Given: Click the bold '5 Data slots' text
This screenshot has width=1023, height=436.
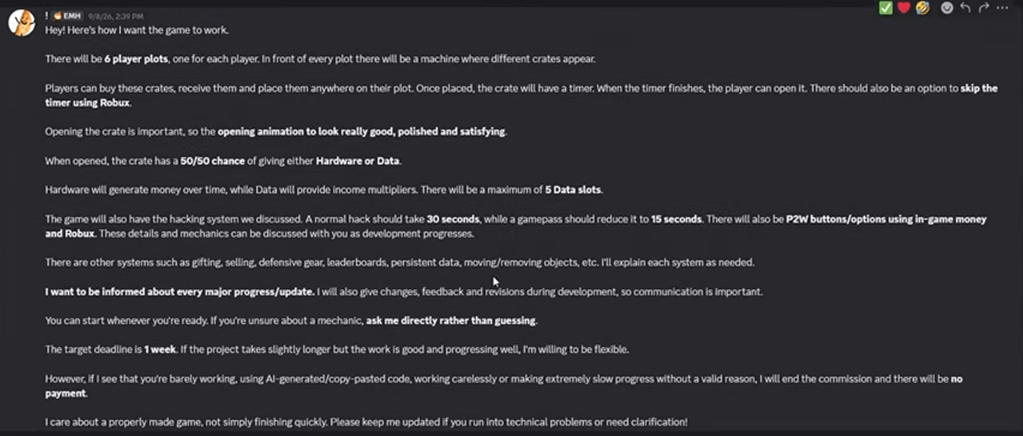Looking at the screenshot, I should pyautogui.click(x=574, y=190).
